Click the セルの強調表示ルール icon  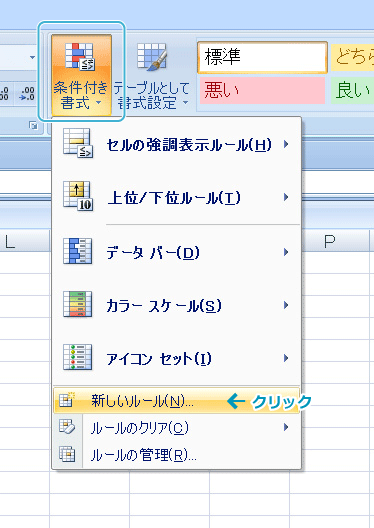point(78,143)
